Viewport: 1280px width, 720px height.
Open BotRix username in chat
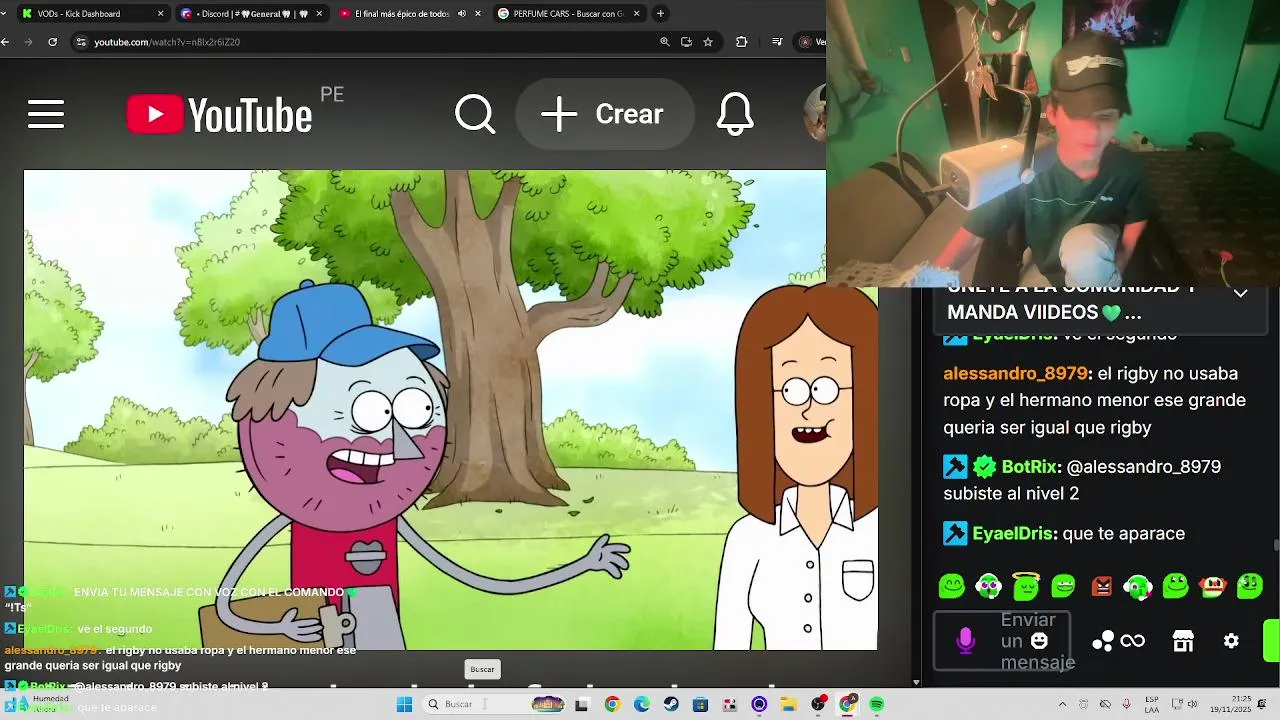[x=1029, y=467]
